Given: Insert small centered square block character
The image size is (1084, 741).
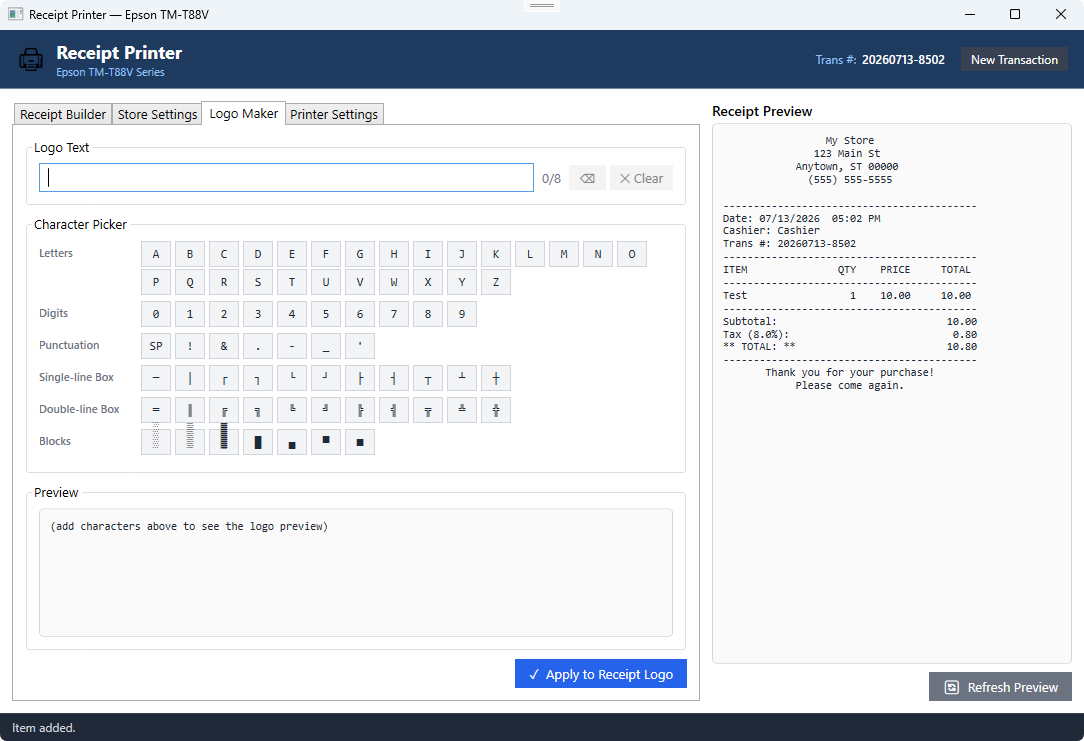Looking at the screenshot, I should point(359,442).
